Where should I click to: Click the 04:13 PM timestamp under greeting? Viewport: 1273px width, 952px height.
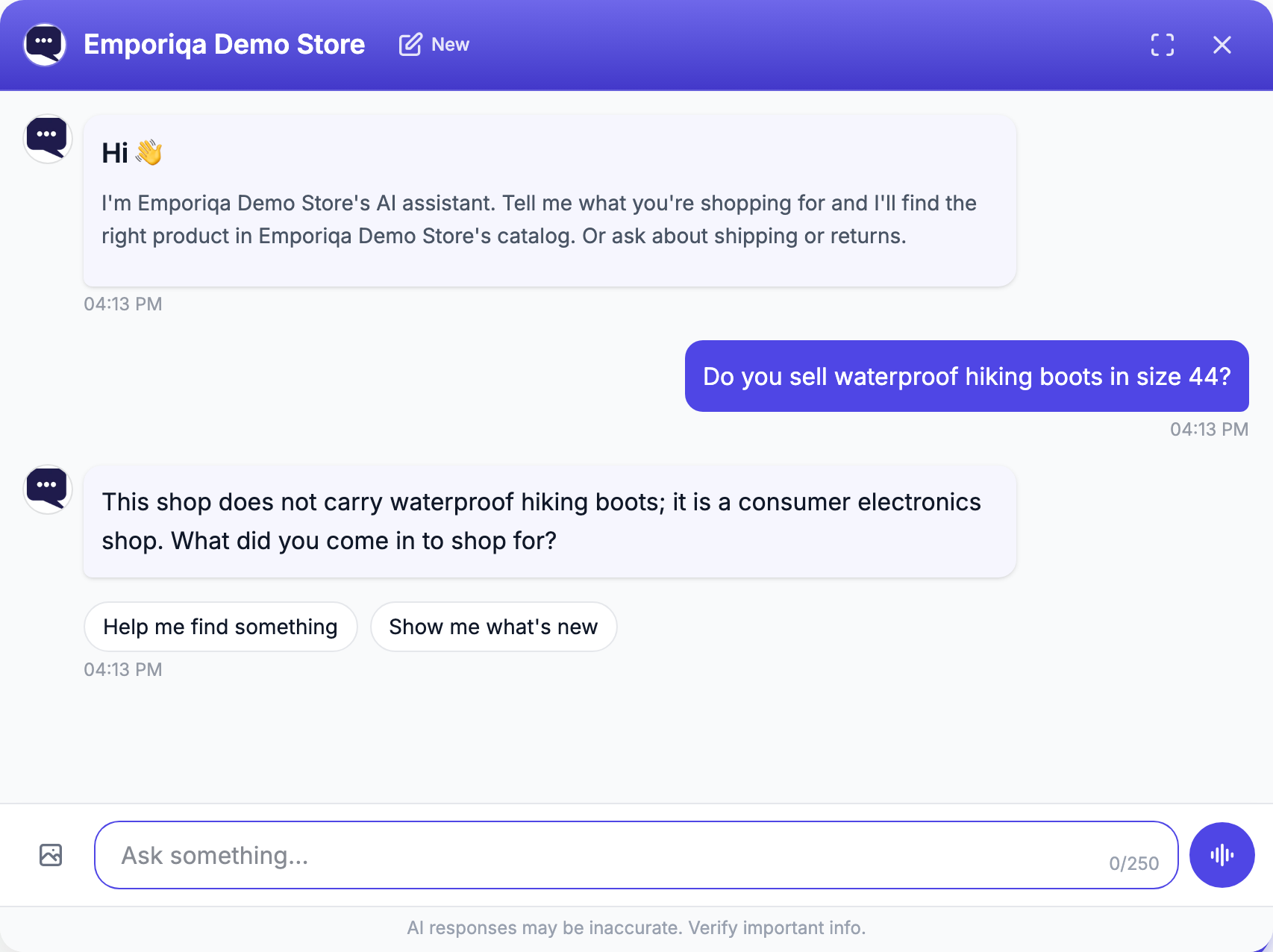123,304
